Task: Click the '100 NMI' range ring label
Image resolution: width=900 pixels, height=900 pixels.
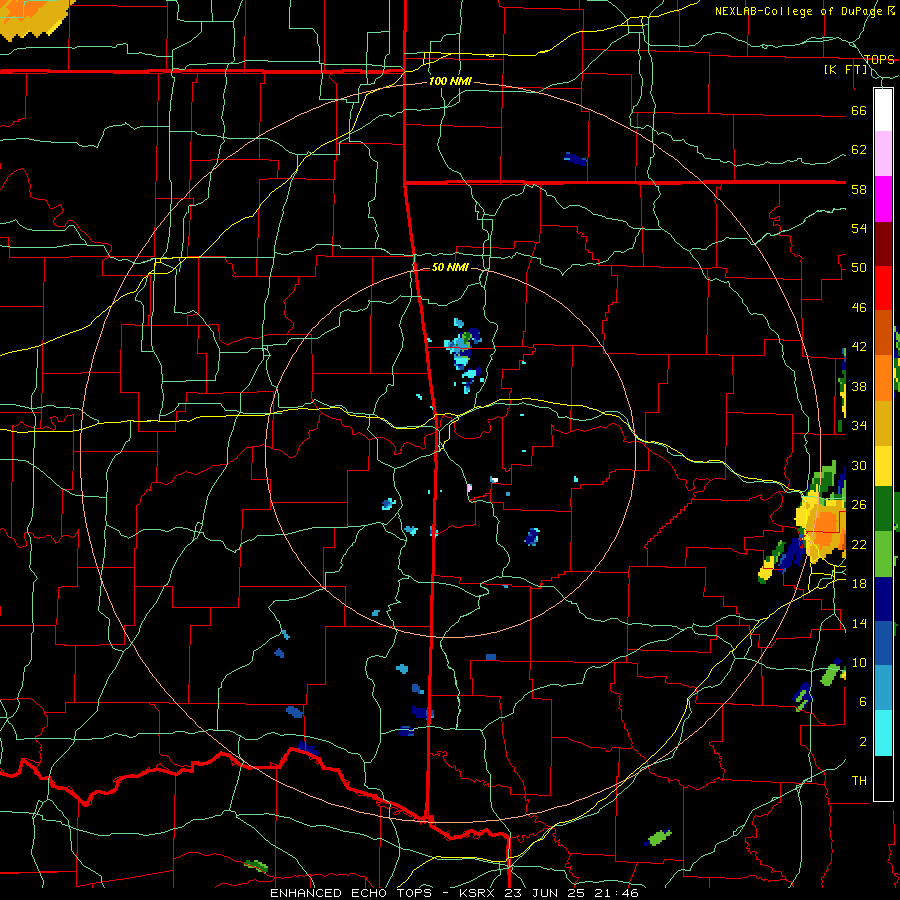Action: point(450,81)
